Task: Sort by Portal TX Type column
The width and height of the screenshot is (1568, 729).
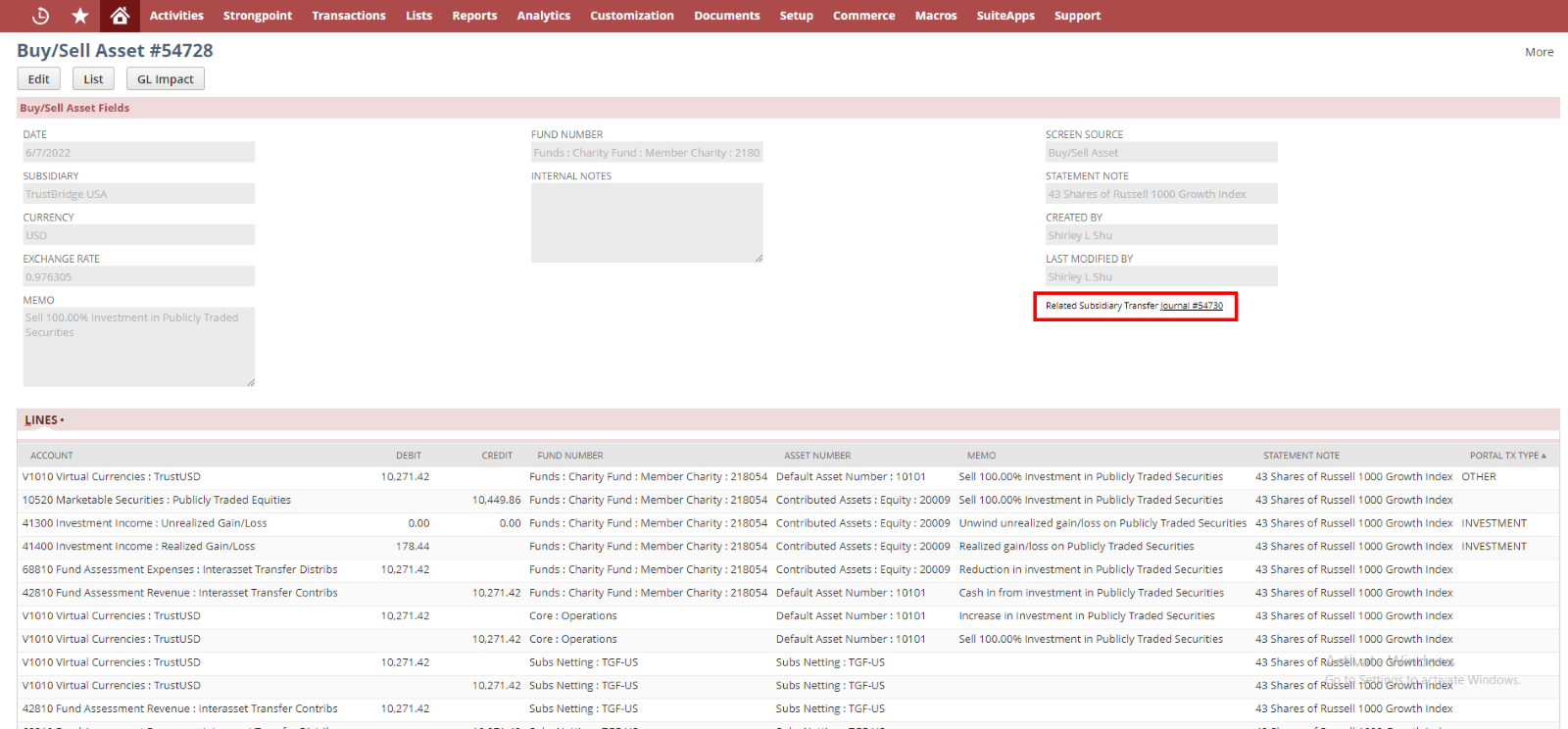Action: 1504,456
